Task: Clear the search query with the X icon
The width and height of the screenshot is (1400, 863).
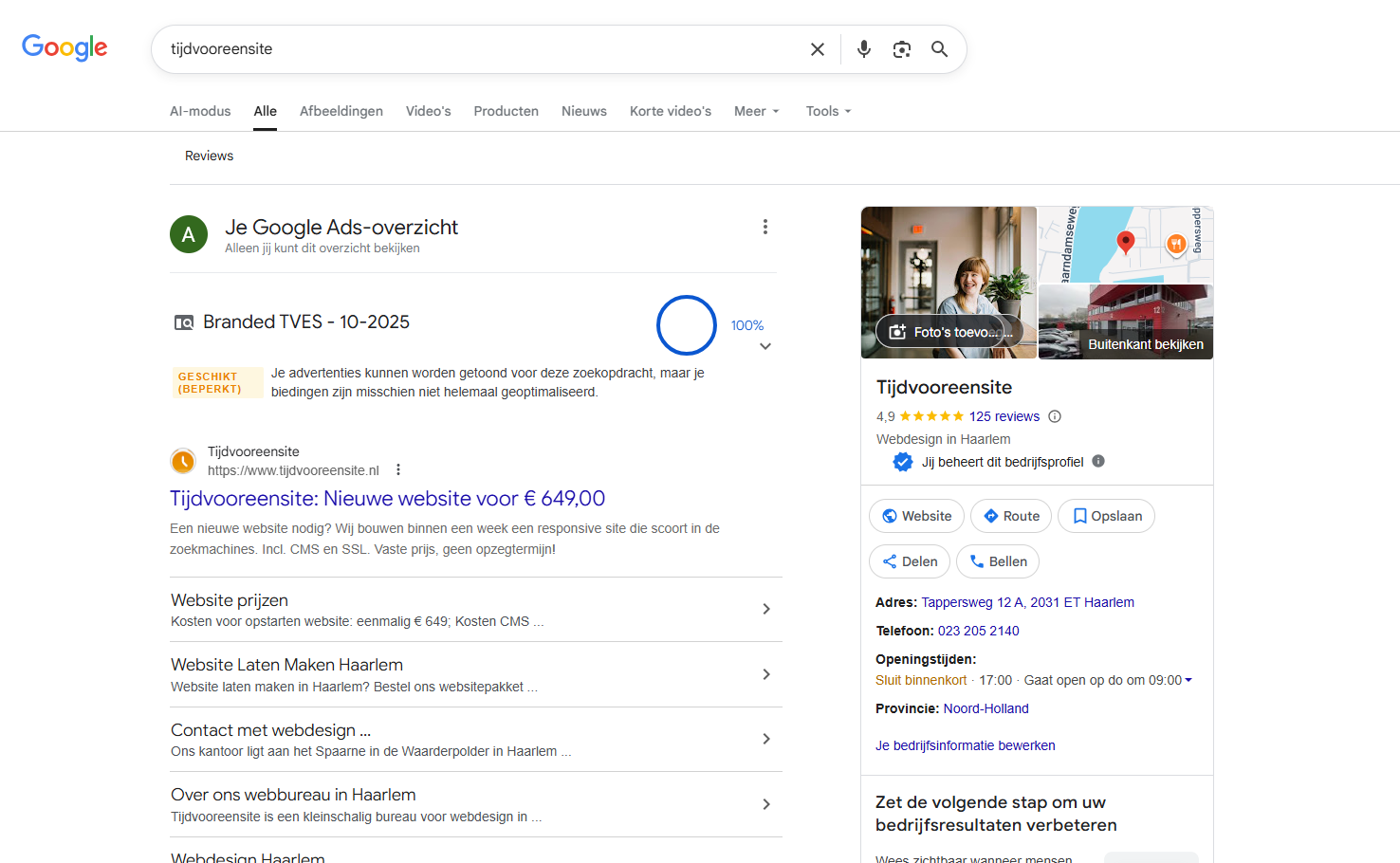Action: coord(817,48)
